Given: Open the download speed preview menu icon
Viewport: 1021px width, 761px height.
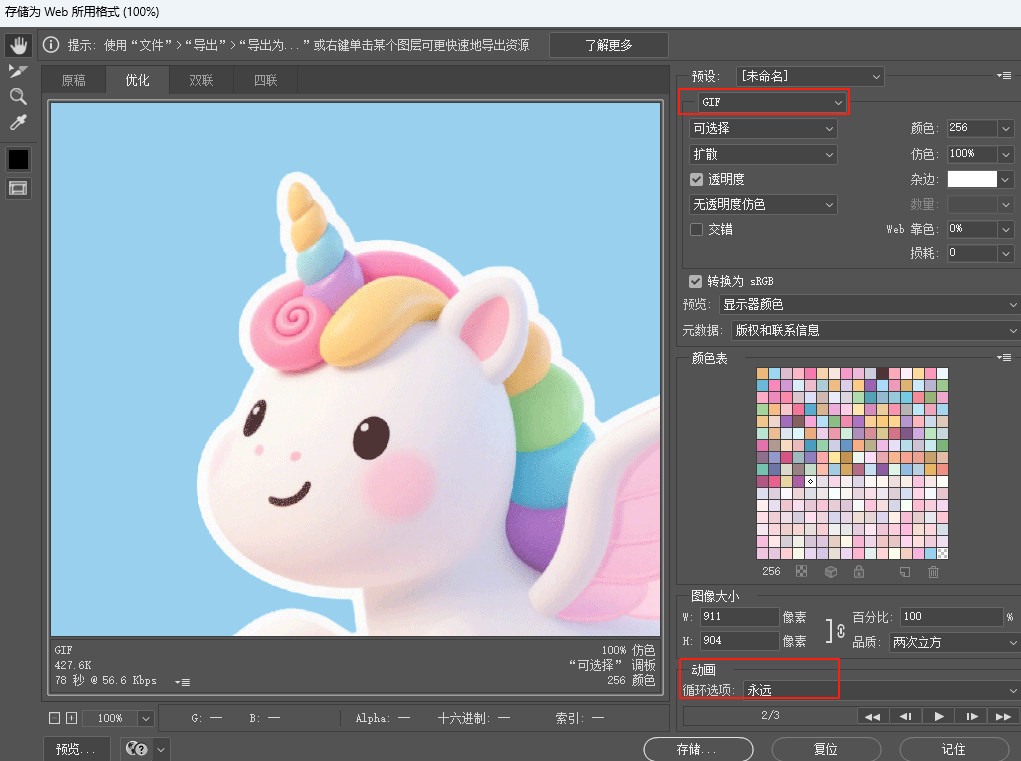Looking at the screenshot, I should tap(182, 682).
